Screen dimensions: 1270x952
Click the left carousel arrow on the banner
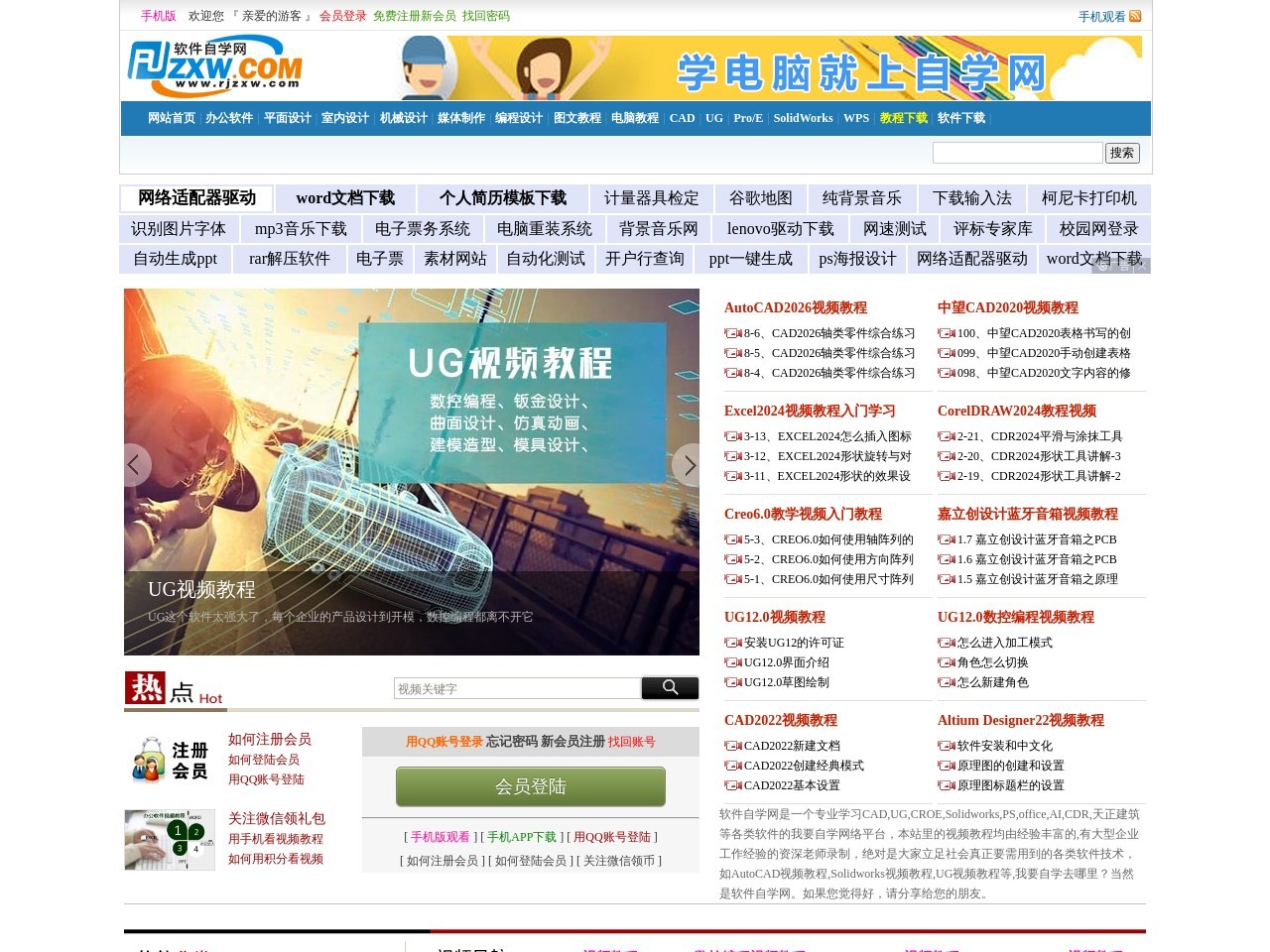[x=134, y=464]
